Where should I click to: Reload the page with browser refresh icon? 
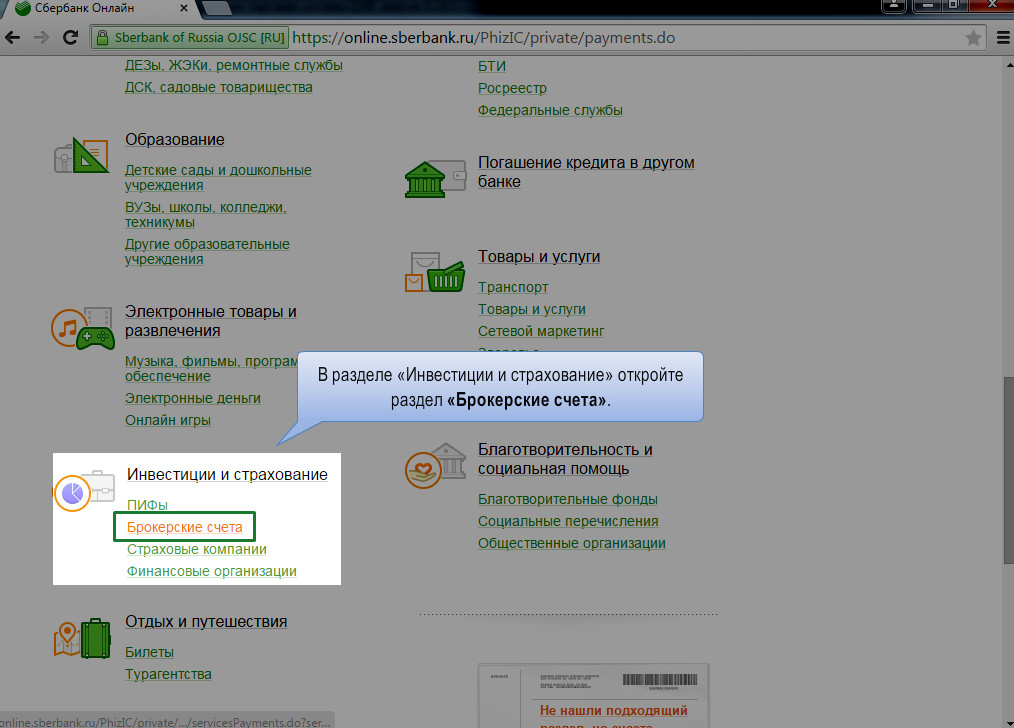coord(70,38)
